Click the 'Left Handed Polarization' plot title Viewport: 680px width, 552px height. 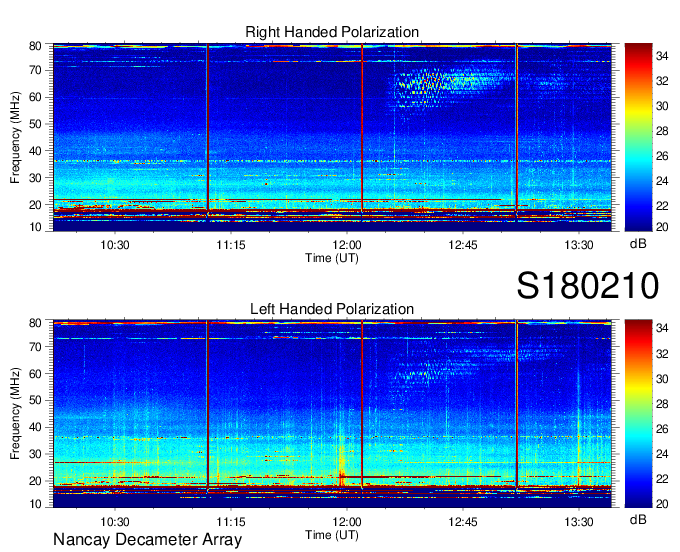coord(332,309)
